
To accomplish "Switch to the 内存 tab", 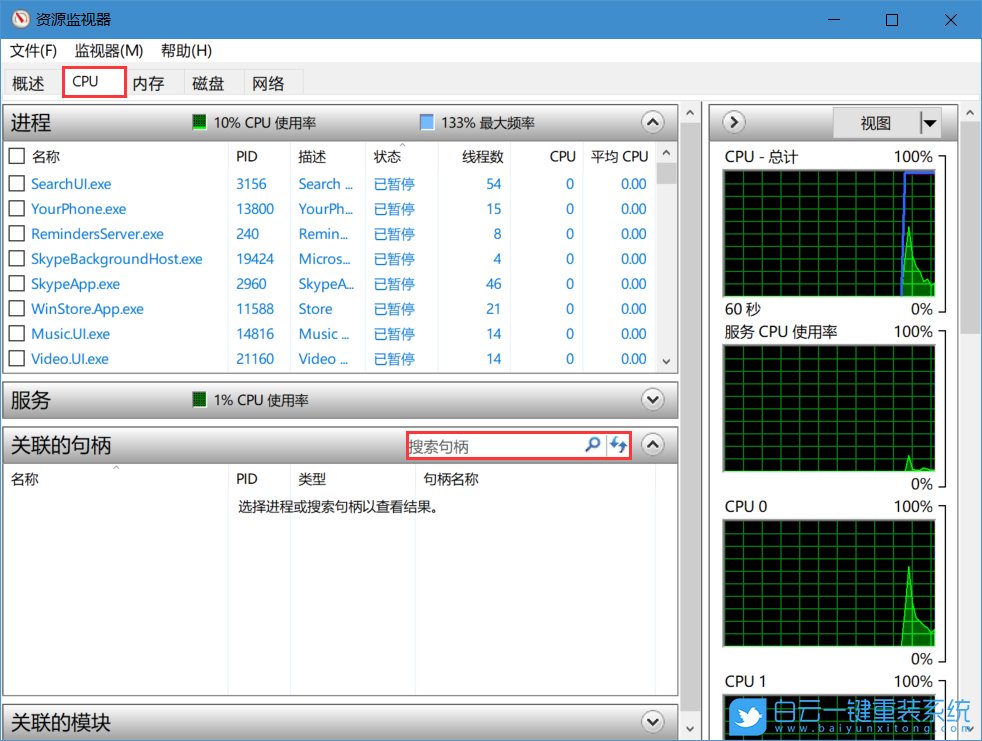I will click(x=148, y=83).
